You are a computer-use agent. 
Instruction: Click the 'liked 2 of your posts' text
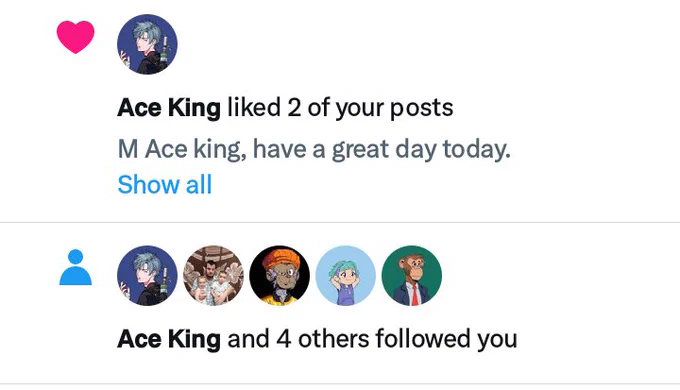[x=340, y=108]
